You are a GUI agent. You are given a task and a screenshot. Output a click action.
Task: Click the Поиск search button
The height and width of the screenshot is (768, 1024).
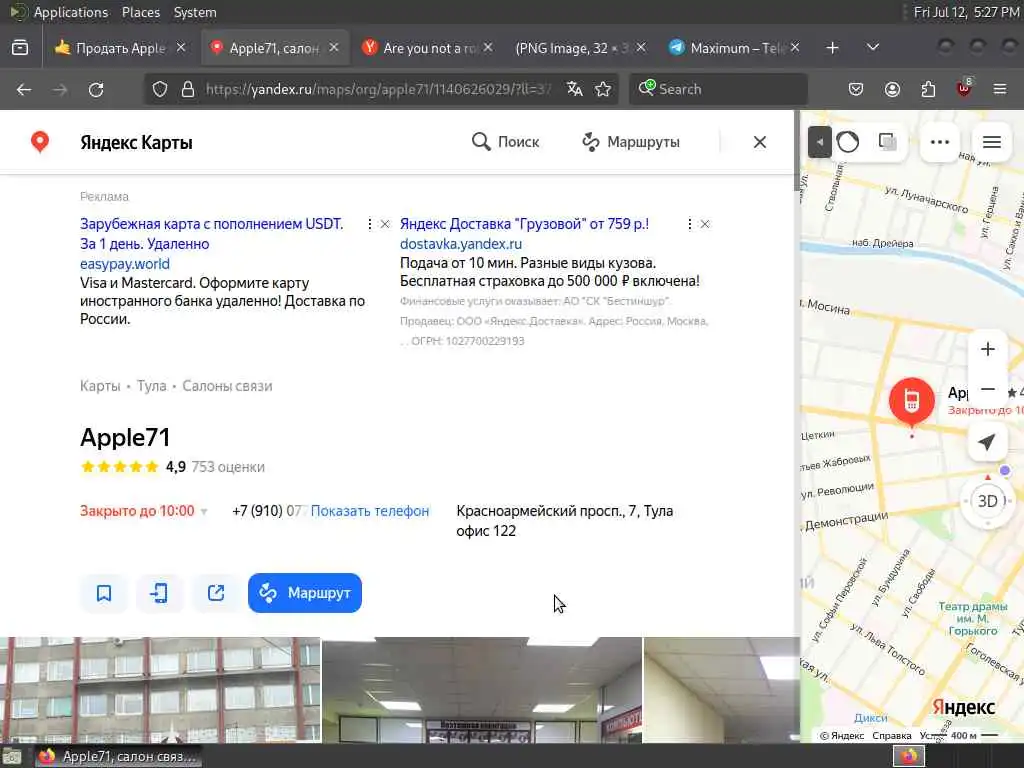[x=505, y=142]
